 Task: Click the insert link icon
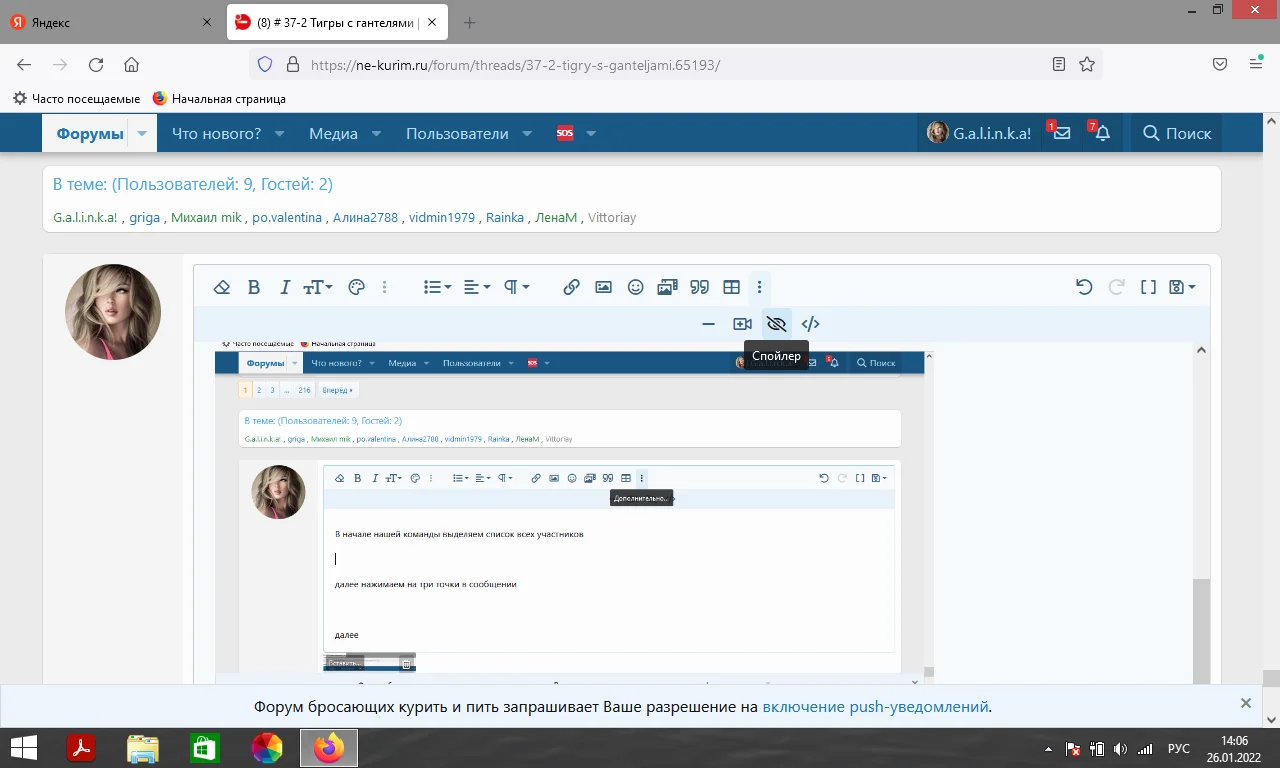[x=571, y=287]
